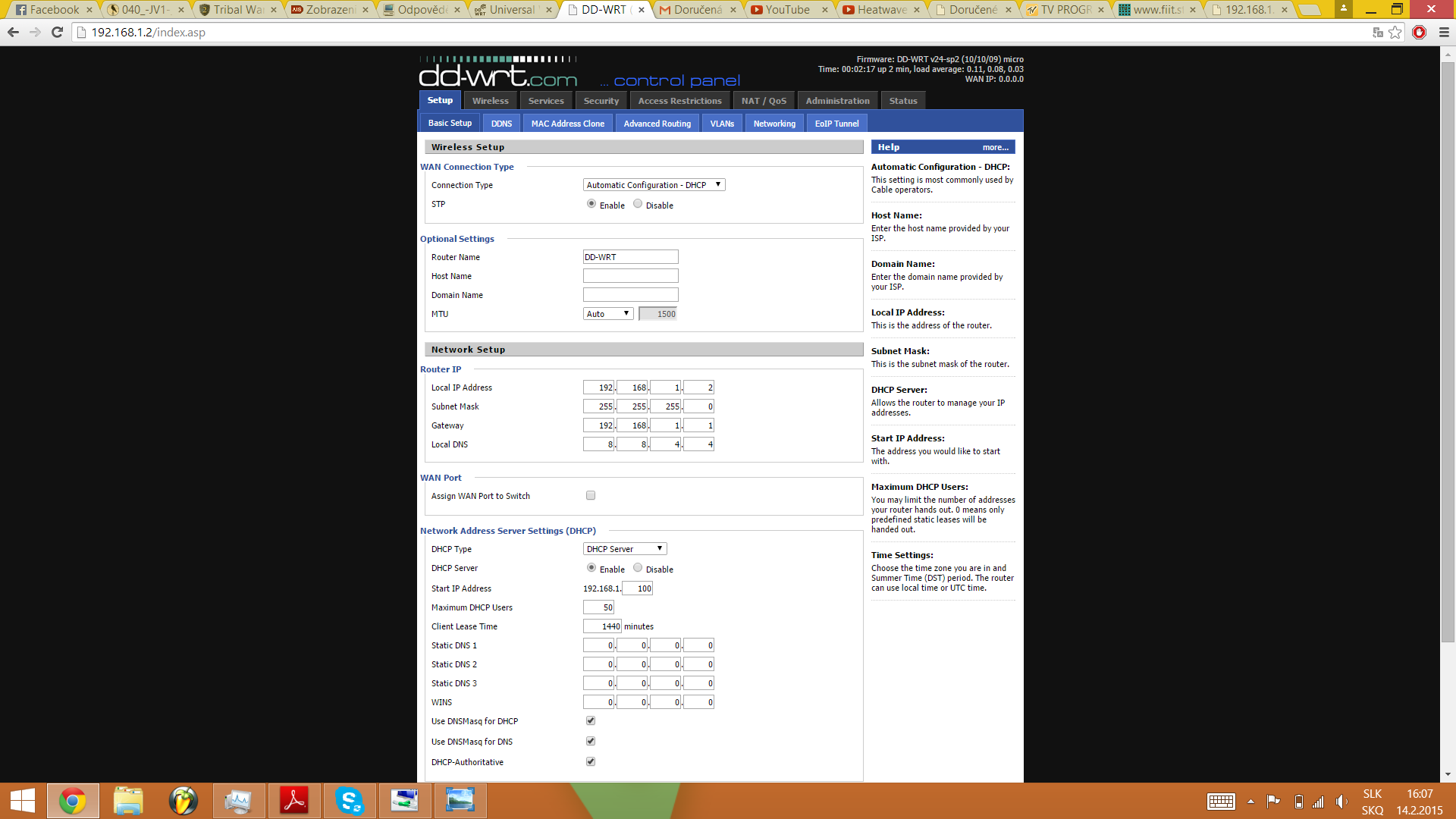Open Chrome hamburger menu icon

[1444, 32]
